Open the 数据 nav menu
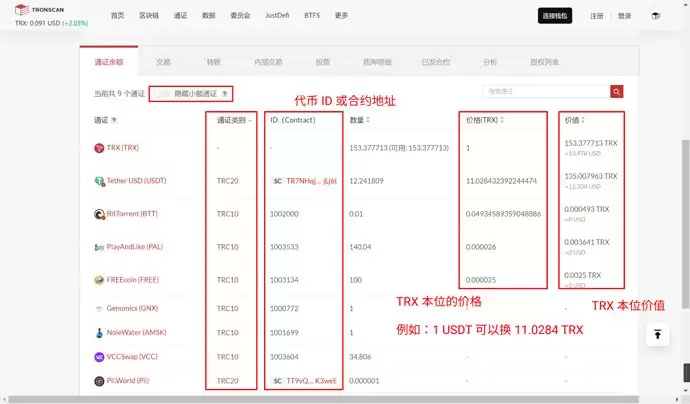 pos(209,15)
